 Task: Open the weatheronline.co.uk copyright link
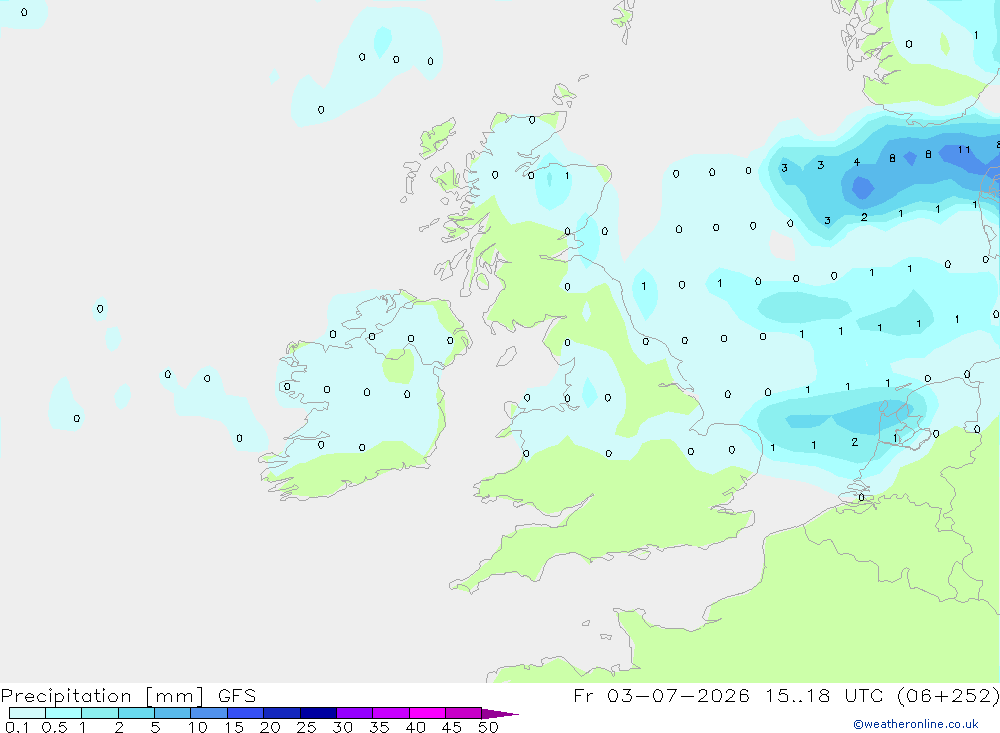916,724
